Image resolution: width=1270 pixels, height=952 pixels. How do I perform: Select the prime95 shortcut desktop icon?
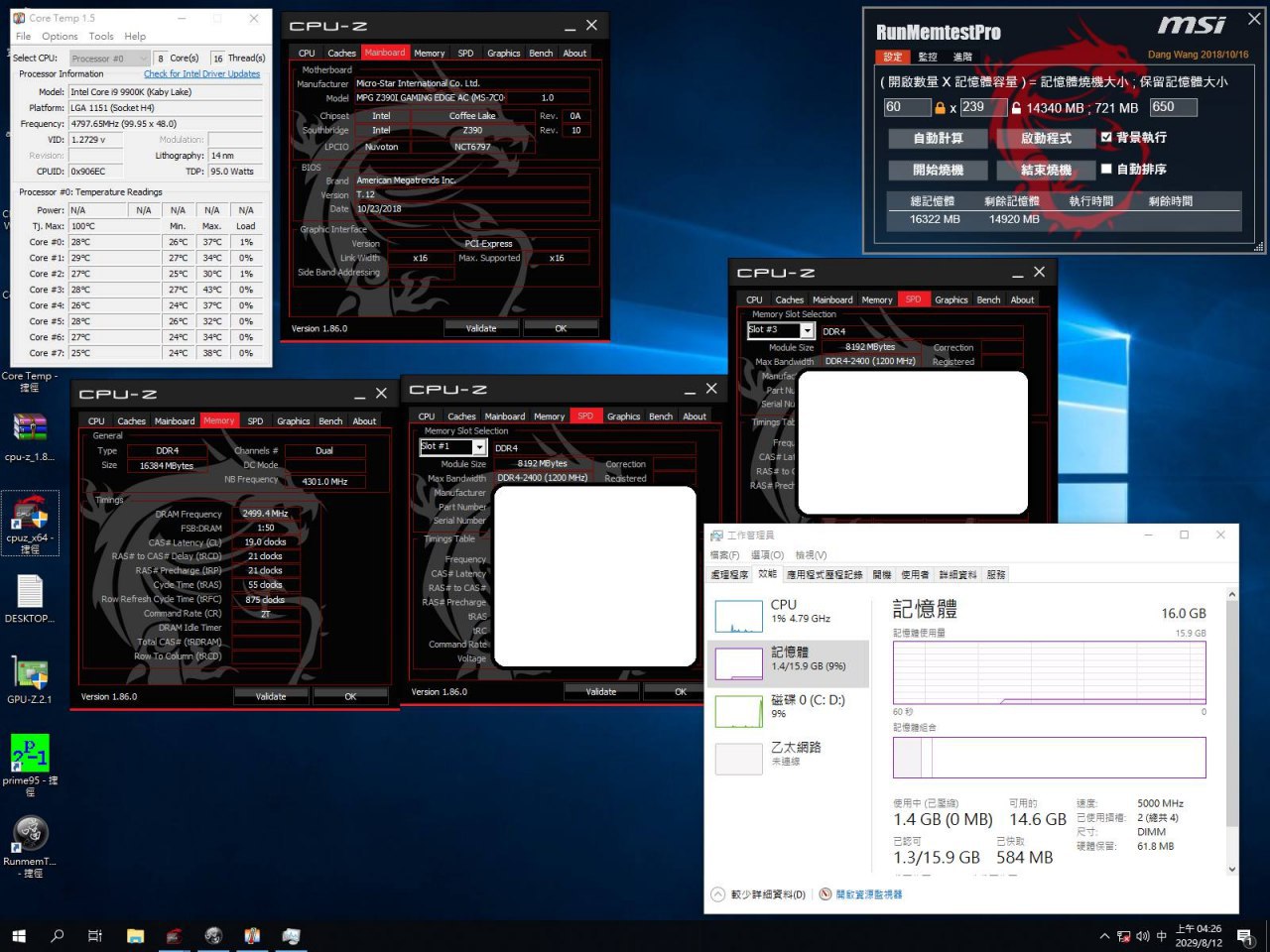30,765
